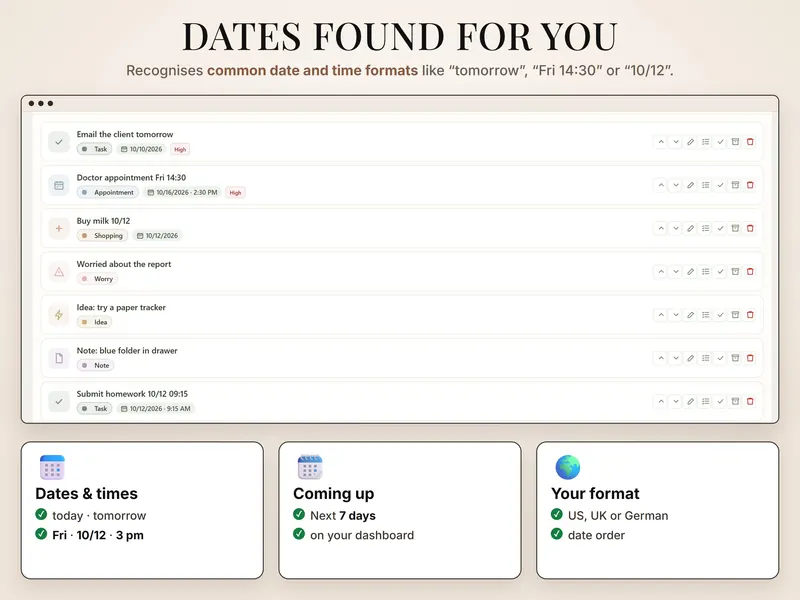800x600 pixels.
Task: Click the 'High' badge on the email client row
Action: [180, 149]
